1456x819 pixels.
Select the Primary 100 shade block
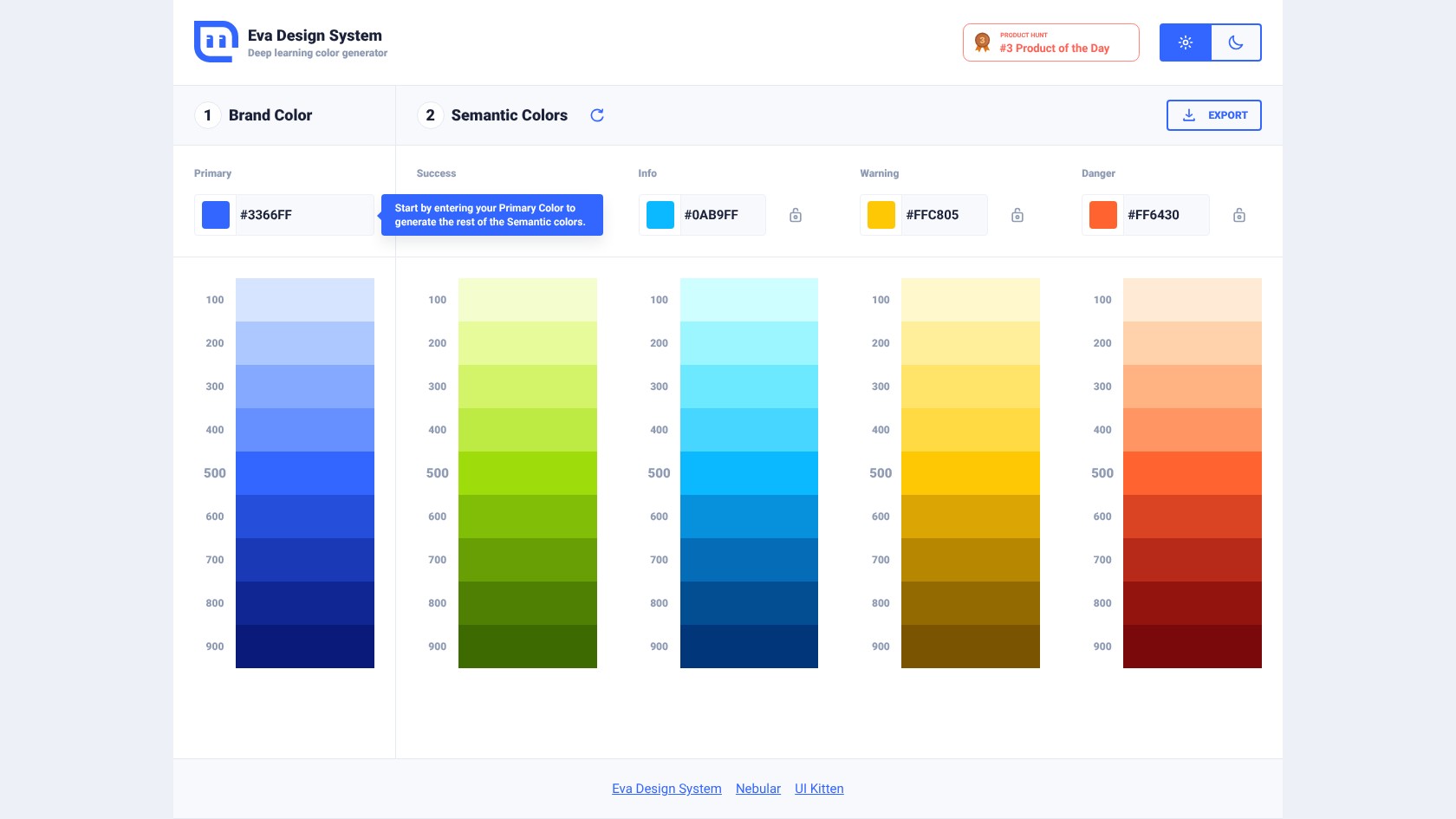point(305,300)
